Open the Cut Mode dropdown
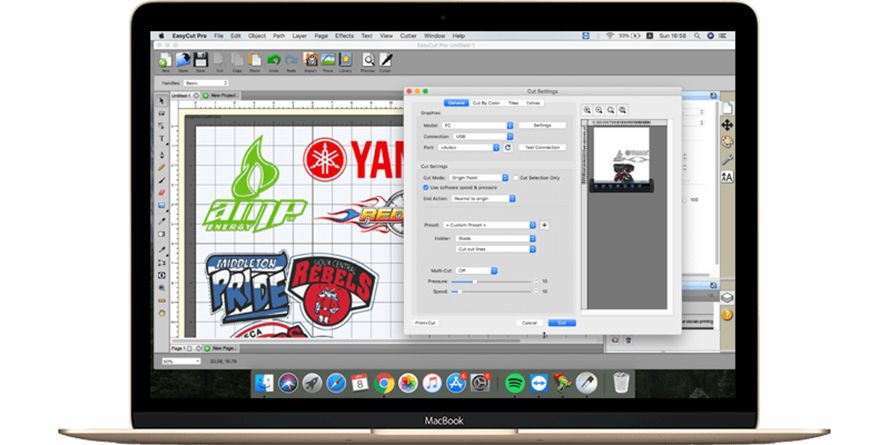The image size is (890, 445). click(x=478, y=177)
